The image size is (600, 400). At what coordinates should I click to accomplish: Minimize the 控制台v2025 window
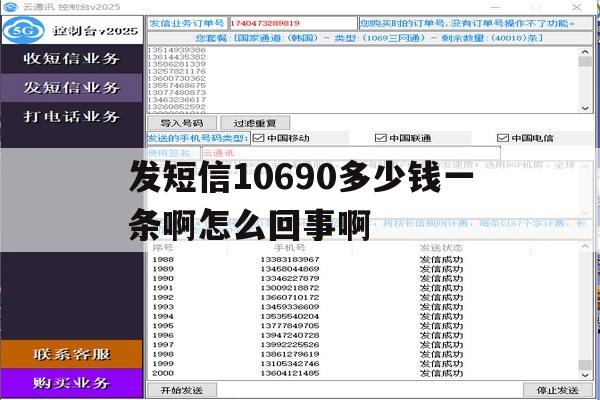pos(496,7)
